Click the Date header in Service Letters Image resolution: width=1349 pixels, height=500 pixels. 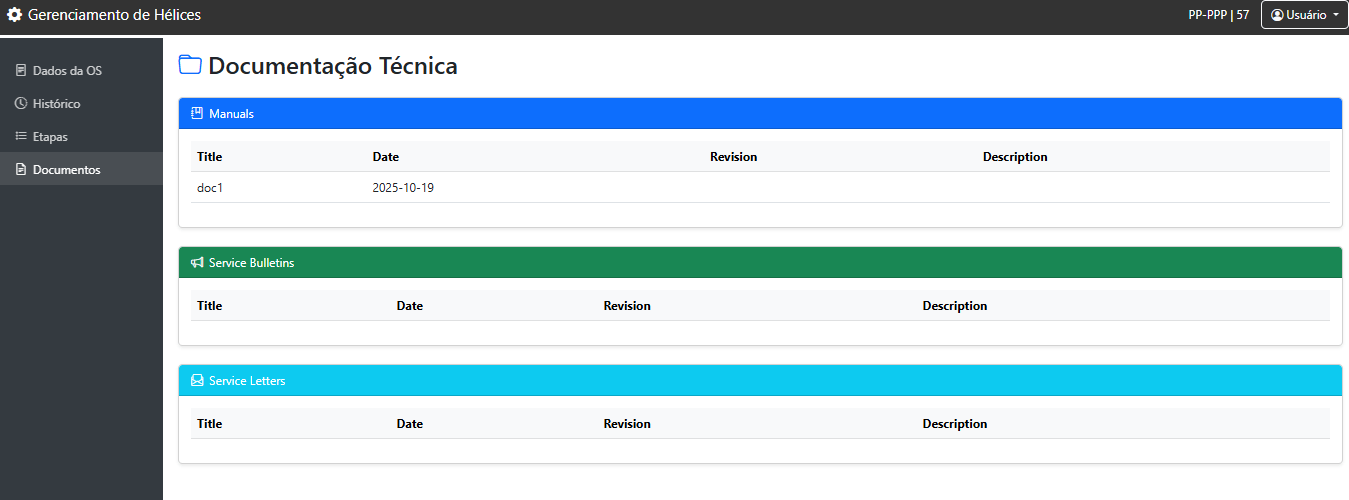(x=410, y=424)
